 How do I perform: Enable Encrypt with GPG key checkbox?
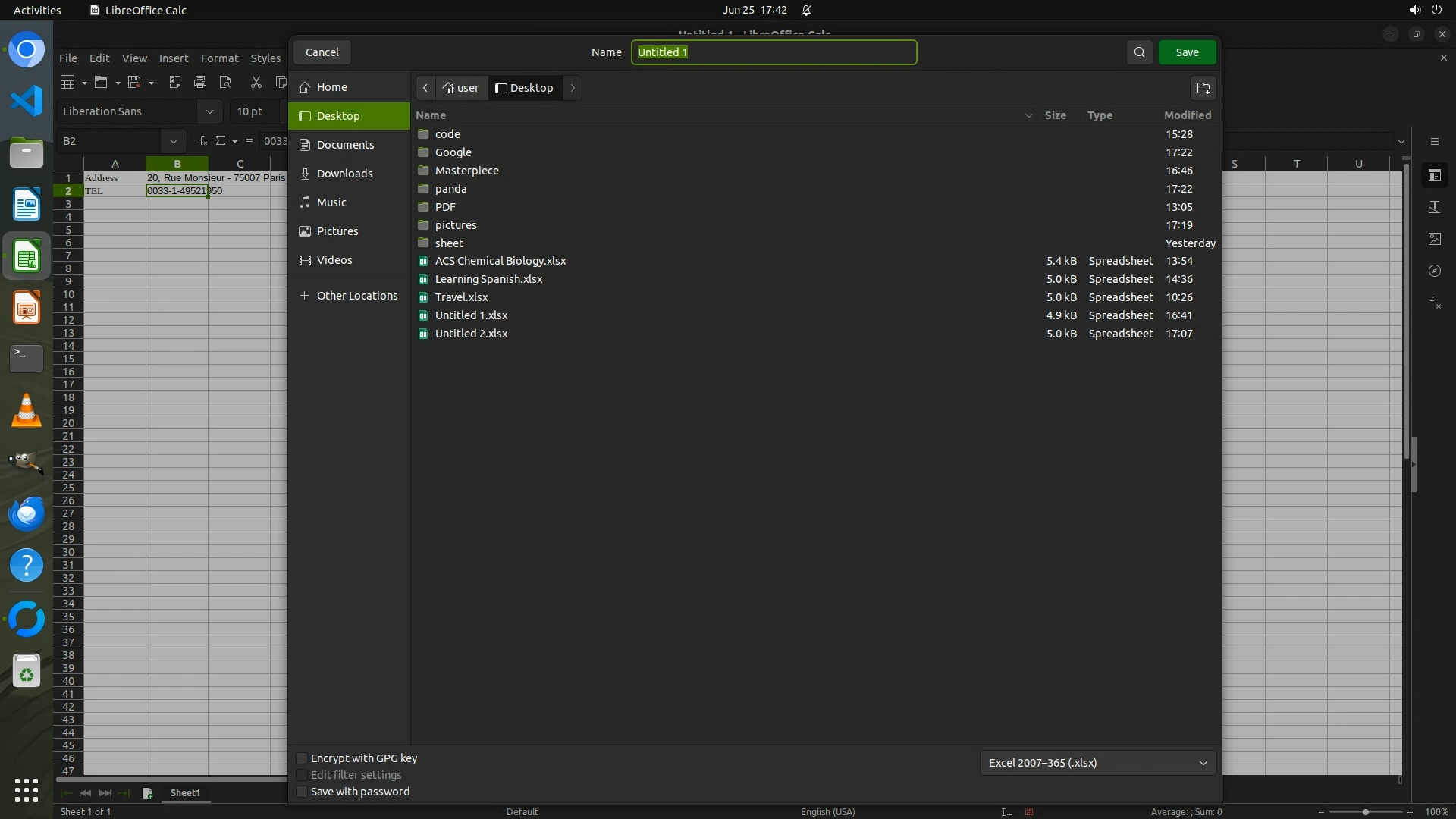click(x=302, y=758)
